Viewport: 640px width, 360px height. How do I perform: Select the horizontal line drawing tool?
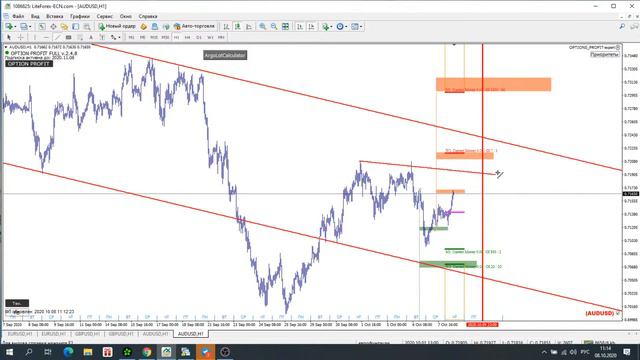pyautogui.click(x=46, y=38)
